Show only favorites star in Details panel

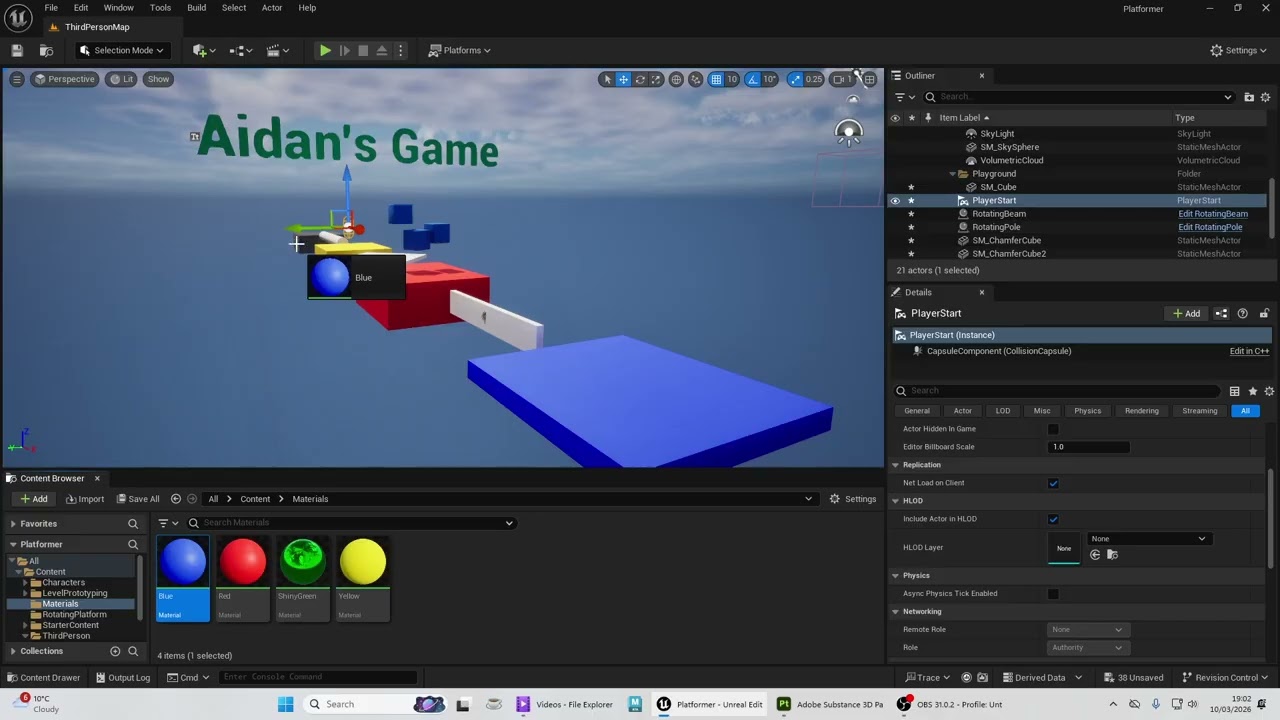1252,391
